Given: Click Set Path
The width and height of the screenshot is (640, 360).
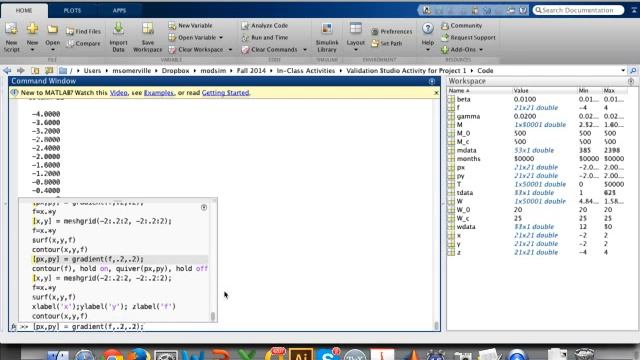Looking at the screenshot, I should pos(387,43).
